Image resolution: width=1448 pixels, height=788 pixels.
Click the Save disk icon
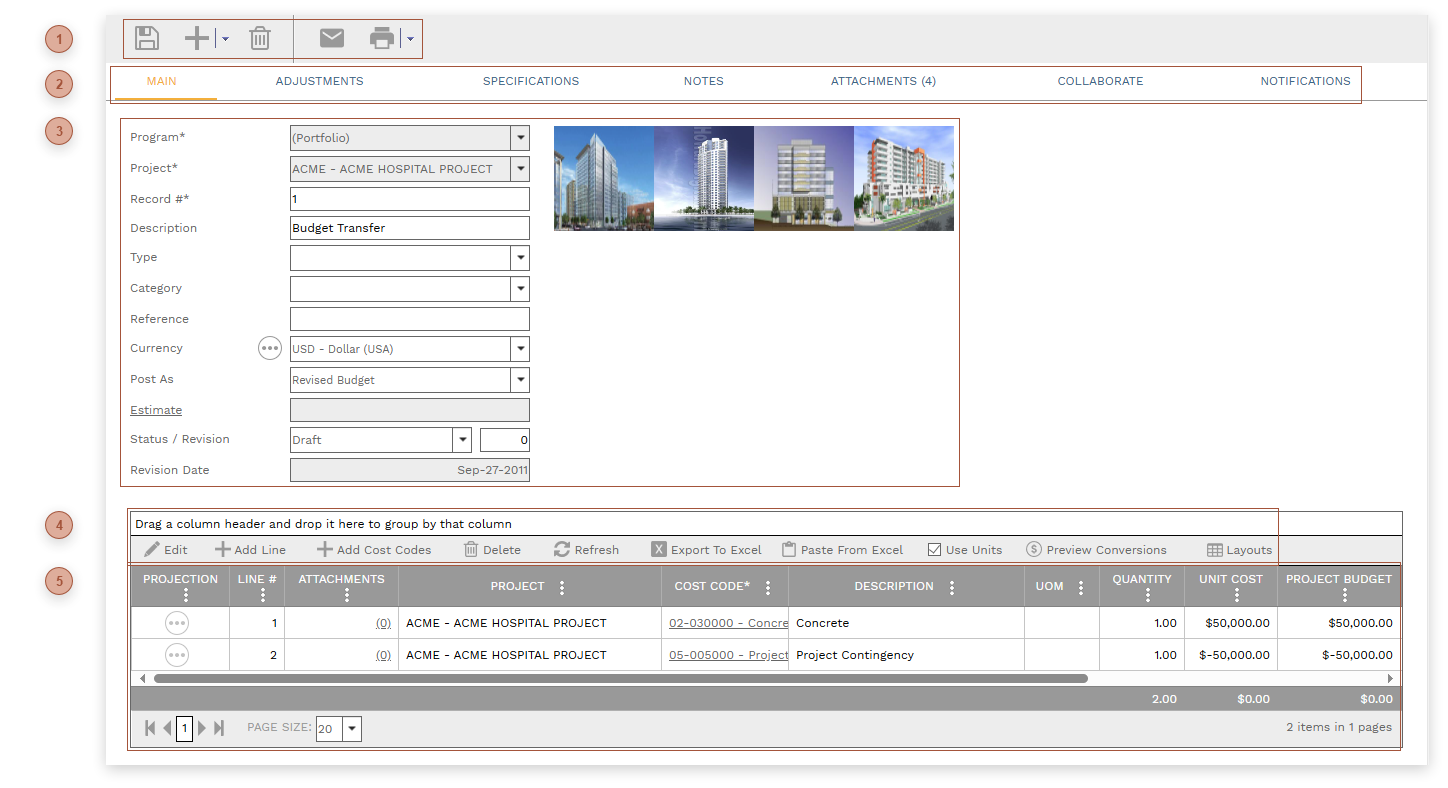click(x=147, y=39)
